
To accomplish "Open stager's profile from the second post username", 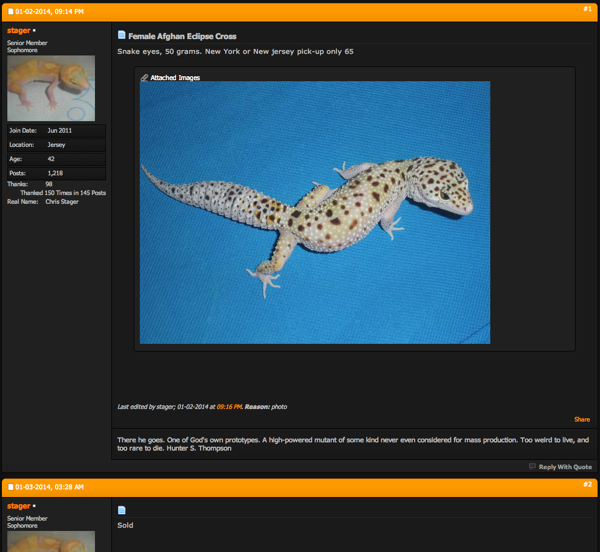I will (18, 506).
